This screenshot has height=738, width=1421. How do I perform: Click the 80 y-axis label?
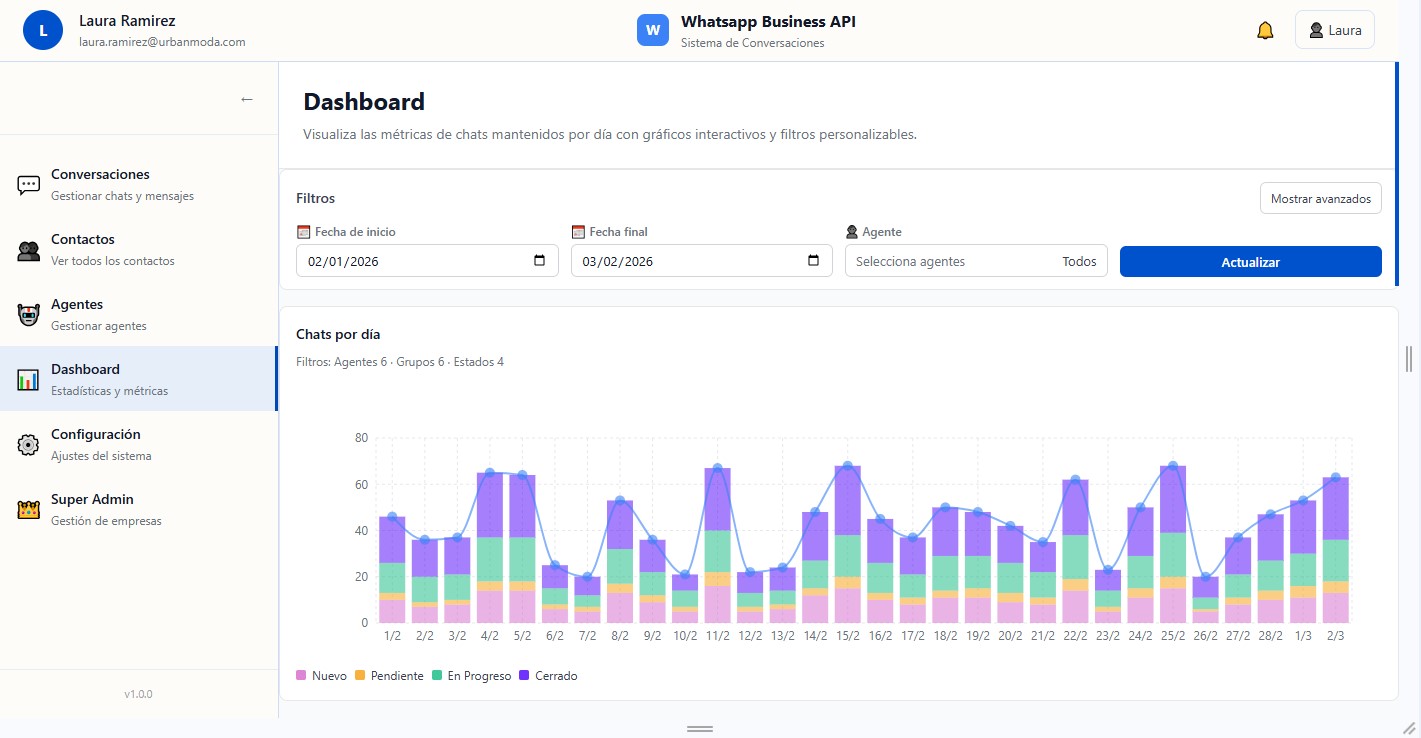[362, 438]
